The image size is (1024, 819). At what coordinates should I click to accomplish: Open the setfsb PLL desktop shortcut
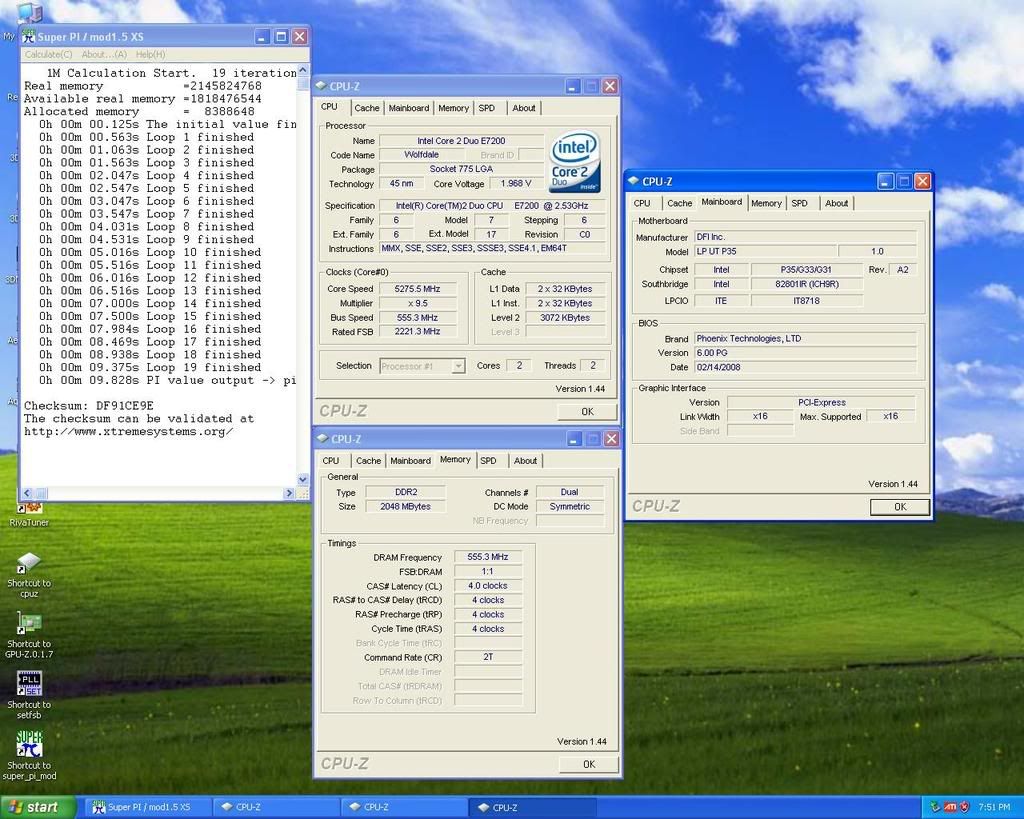click(29, 695)
